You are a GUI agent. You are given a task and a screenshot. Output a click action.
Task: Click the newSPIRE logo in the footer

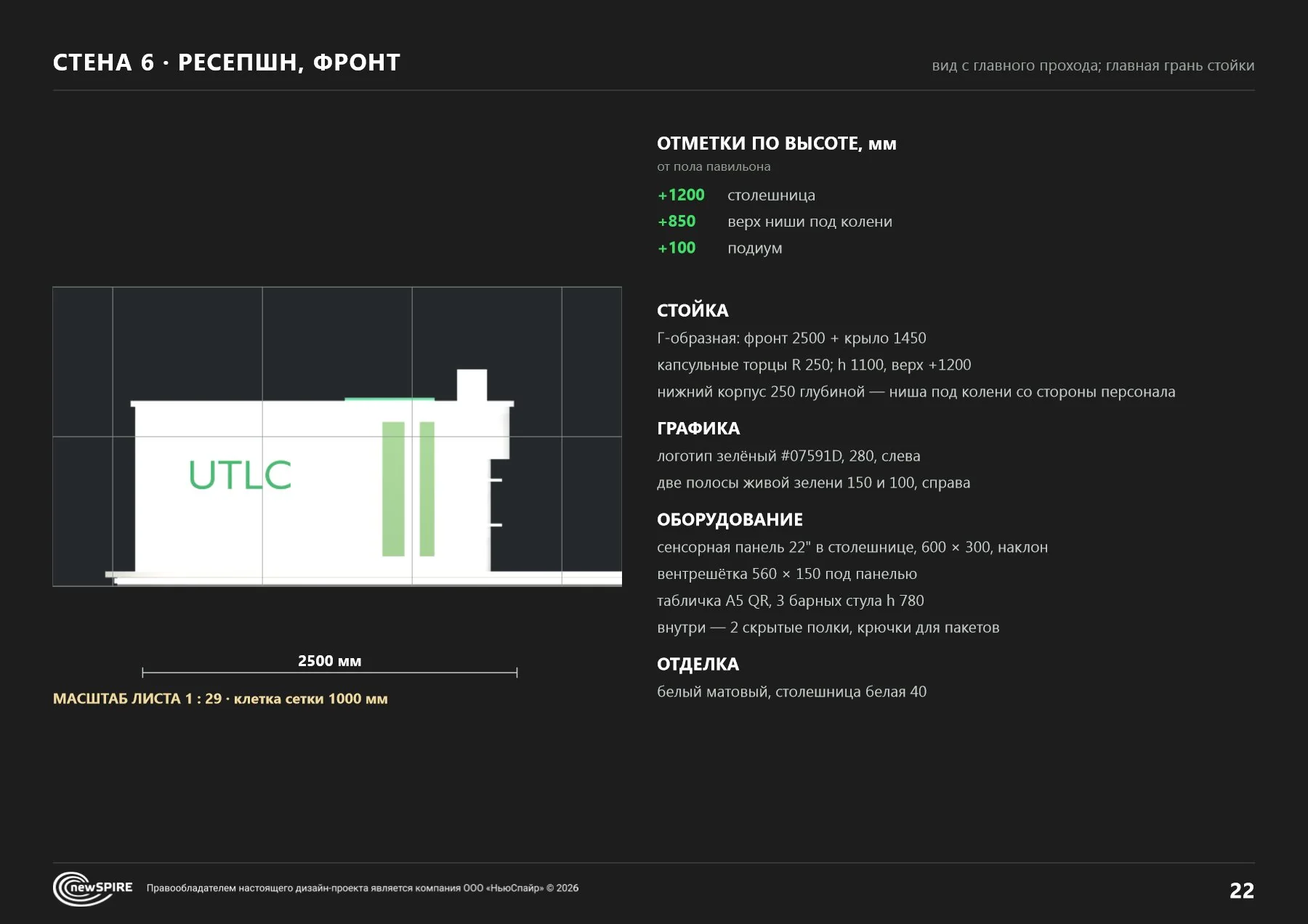pos(93,888)
